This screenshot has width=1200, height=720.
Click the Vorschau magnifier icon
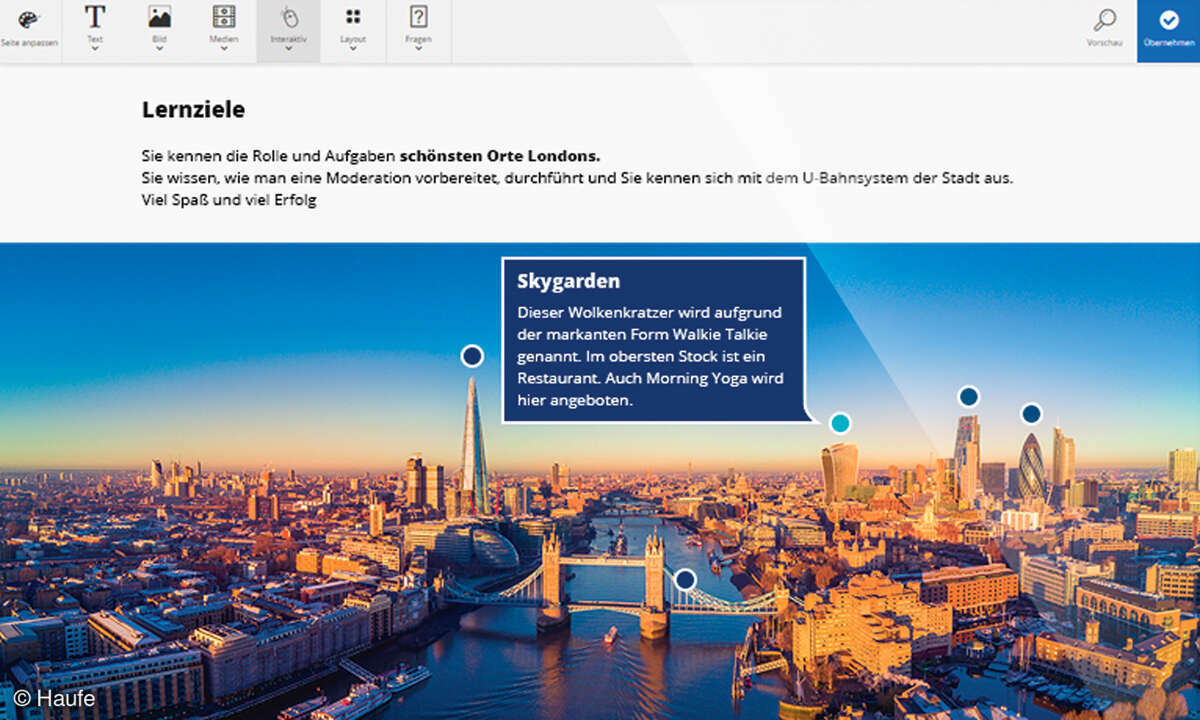(1104, 20)
